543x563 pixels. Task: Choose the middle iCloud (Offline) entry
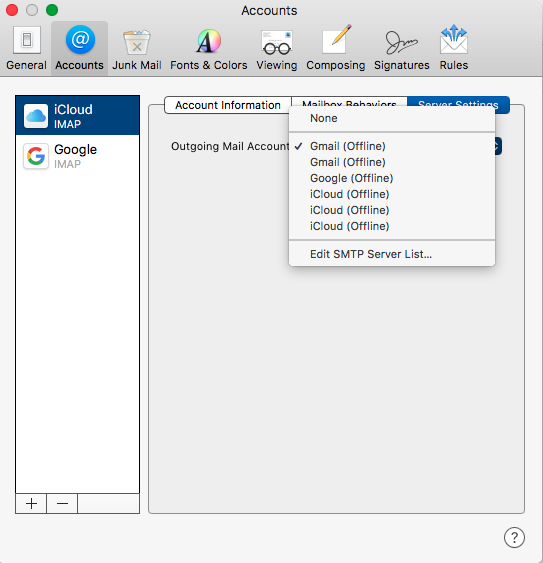(392, 210)
